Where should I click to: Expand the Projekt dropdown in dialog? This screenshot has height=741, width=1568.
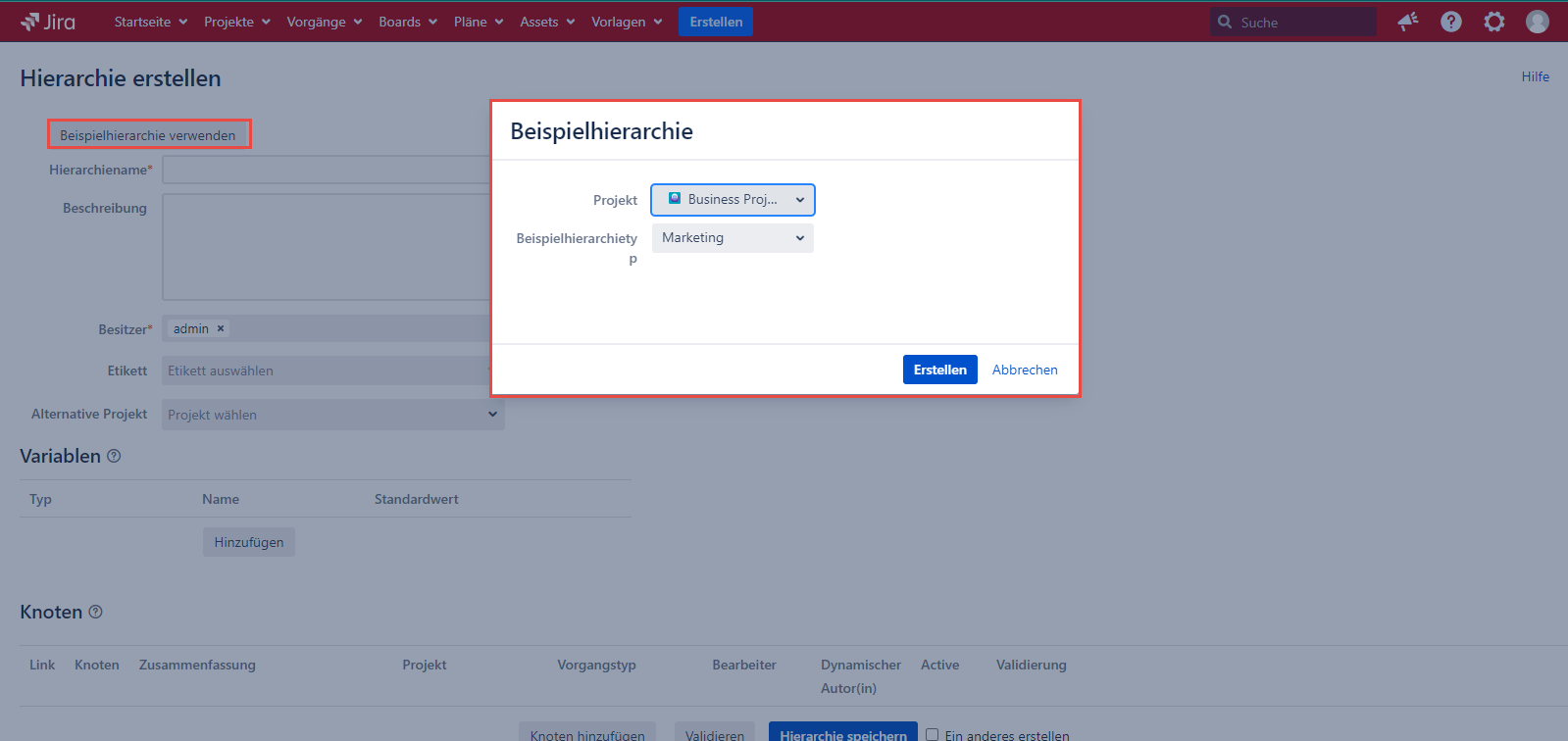[733, 200]
